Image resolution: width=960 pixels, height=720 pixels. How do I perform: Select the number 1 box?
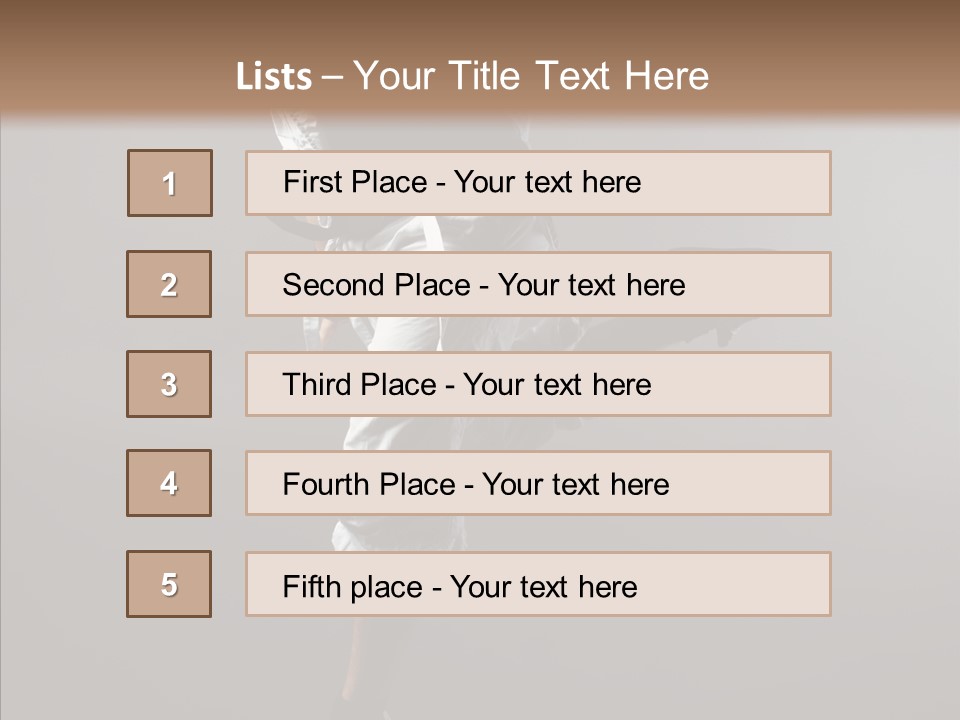point(170,183)
